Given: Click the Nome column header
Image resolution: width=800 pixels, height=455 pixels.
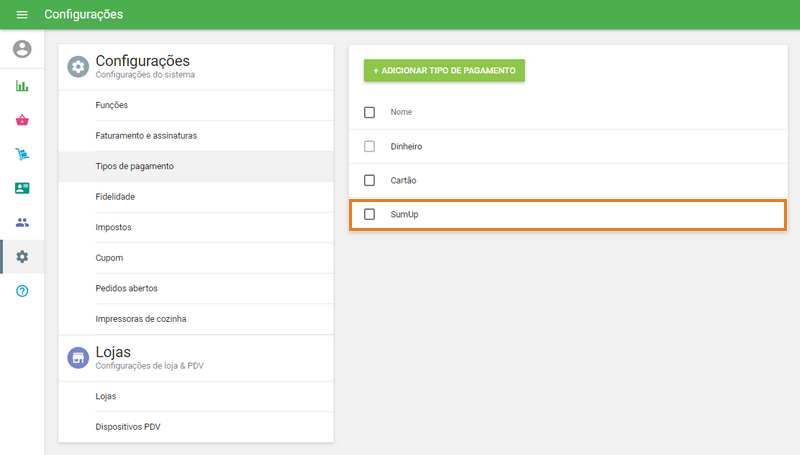Looking at the screenshot, I should point(401,112).
